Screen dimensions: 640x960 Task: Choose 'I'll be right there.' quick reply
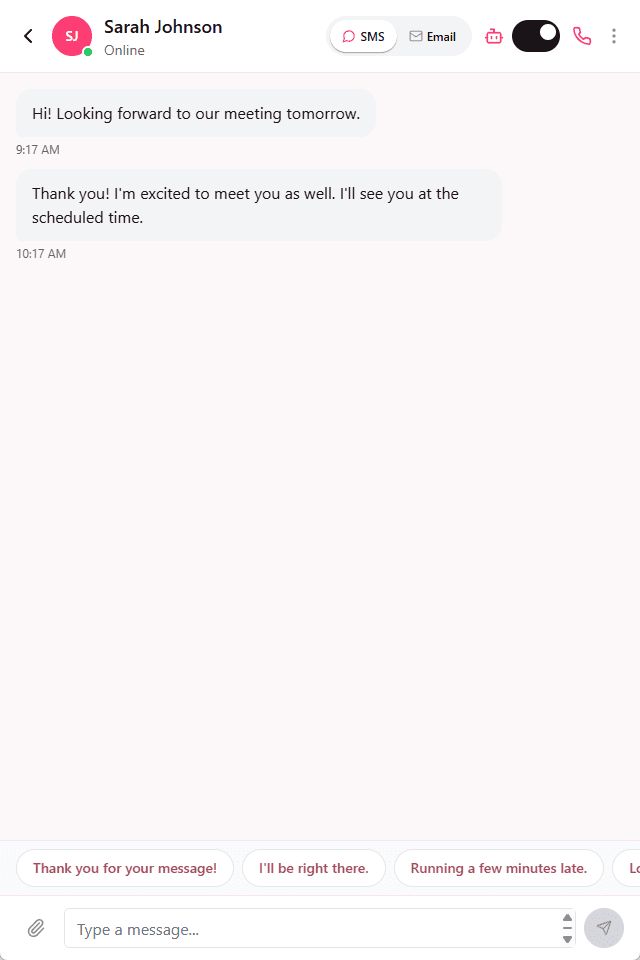314,868
